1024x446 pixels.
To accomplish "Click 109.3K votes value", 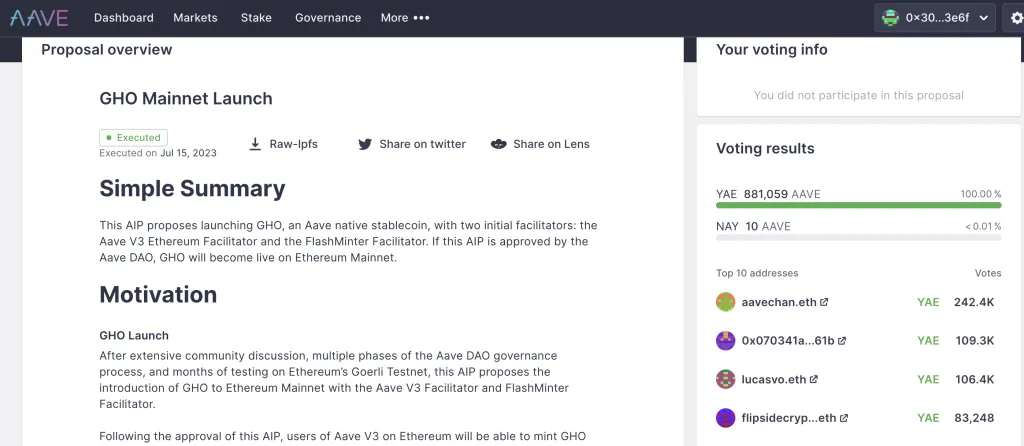I will tap(974, 340).
